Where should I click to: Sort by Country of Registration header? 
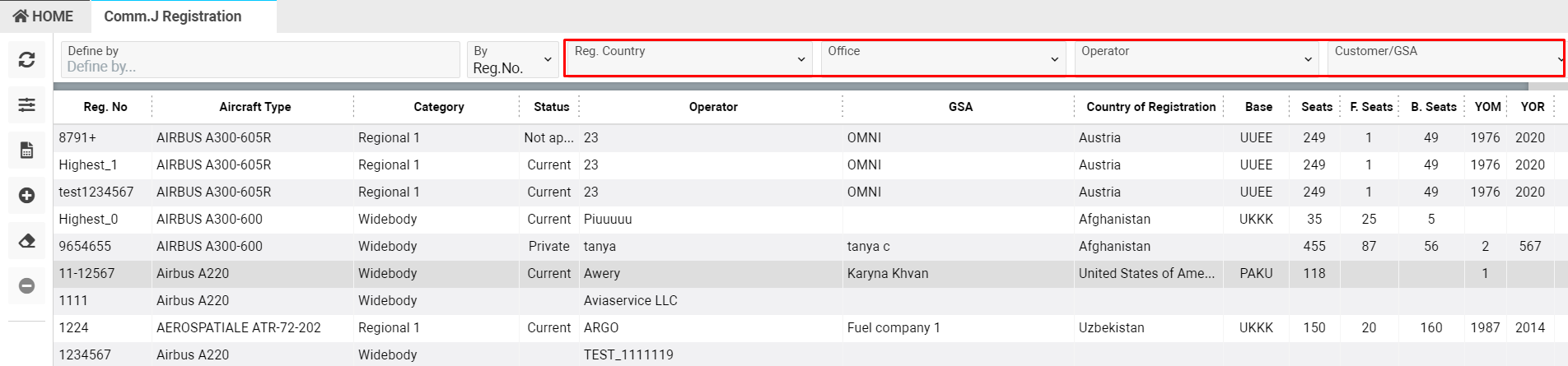[x=1150, y=107]
